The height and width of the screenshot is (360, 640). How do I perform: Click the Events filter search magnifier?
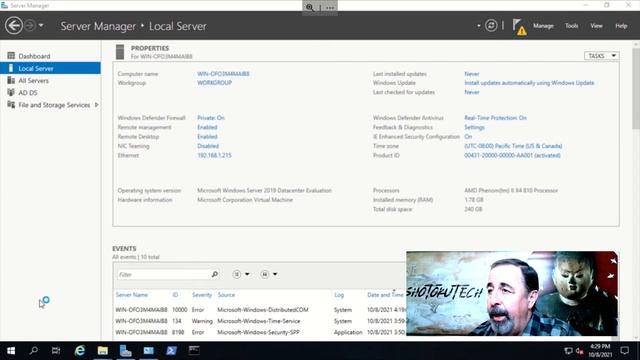click(x=215, y=274)
